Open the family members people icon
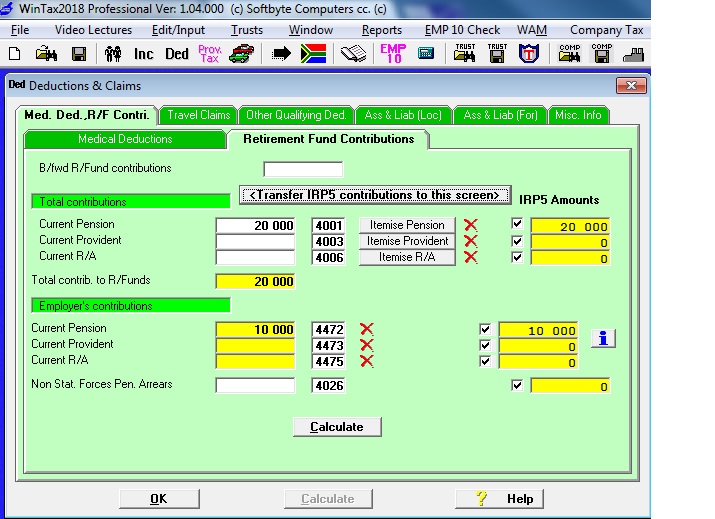Screen dimensions: 715x519 (113, 54)
